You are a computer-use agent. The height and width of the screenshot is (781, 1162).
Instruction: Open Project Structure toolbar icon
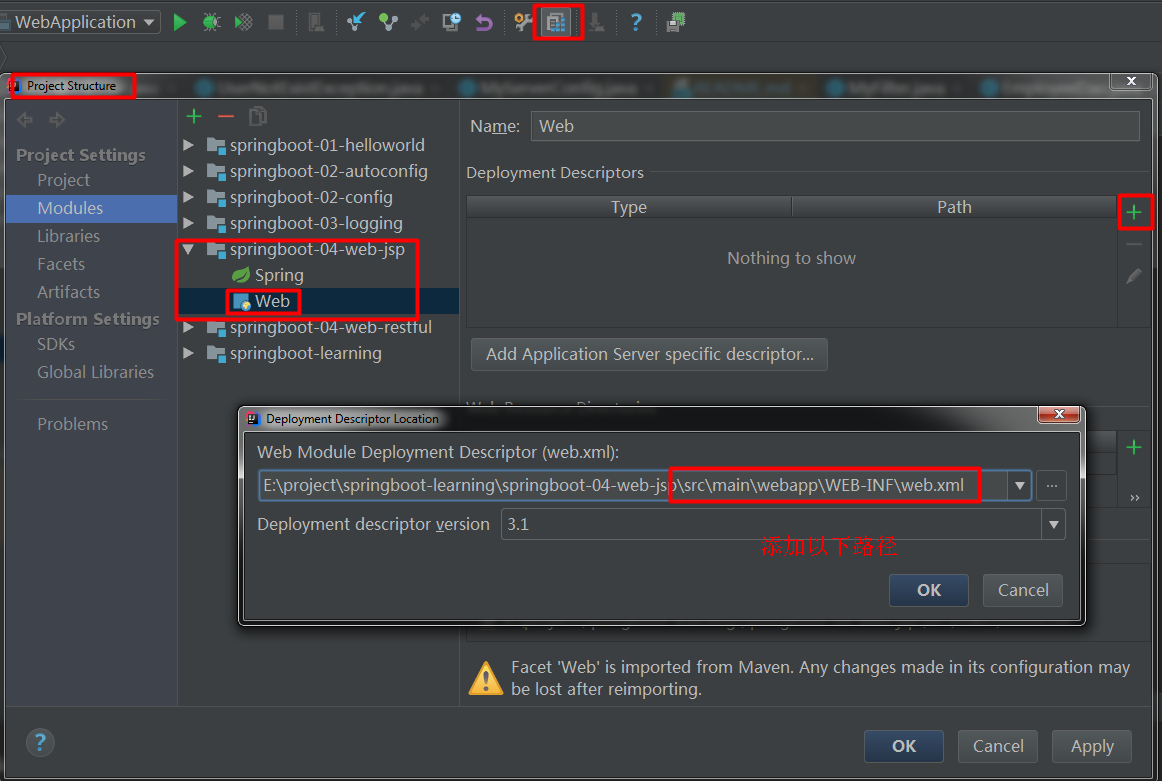coord(556,22)
